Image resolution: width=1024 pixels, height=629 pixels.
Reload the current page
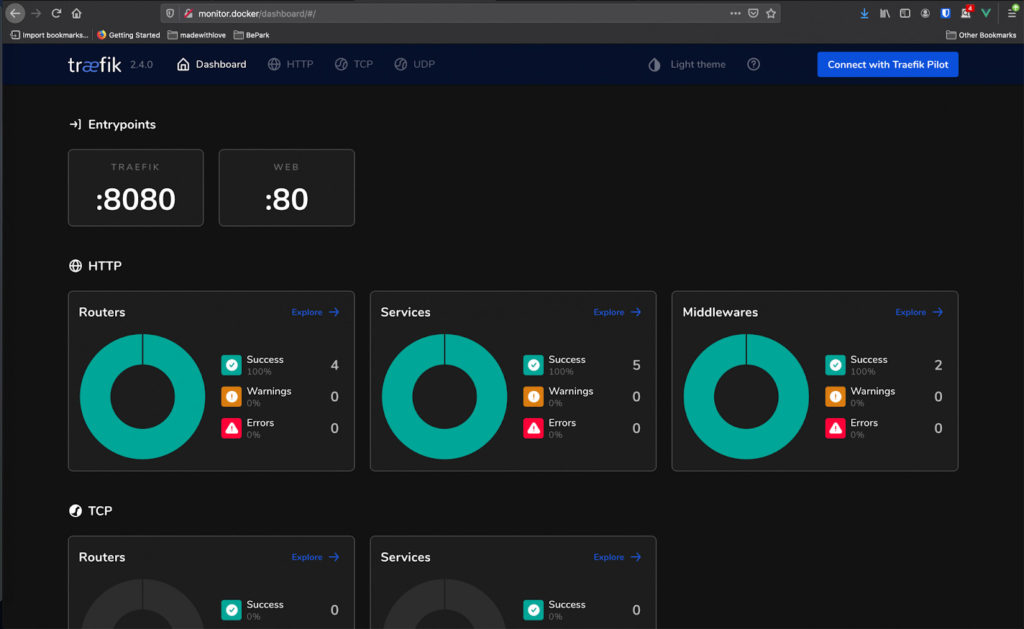(x=56, y=13)
